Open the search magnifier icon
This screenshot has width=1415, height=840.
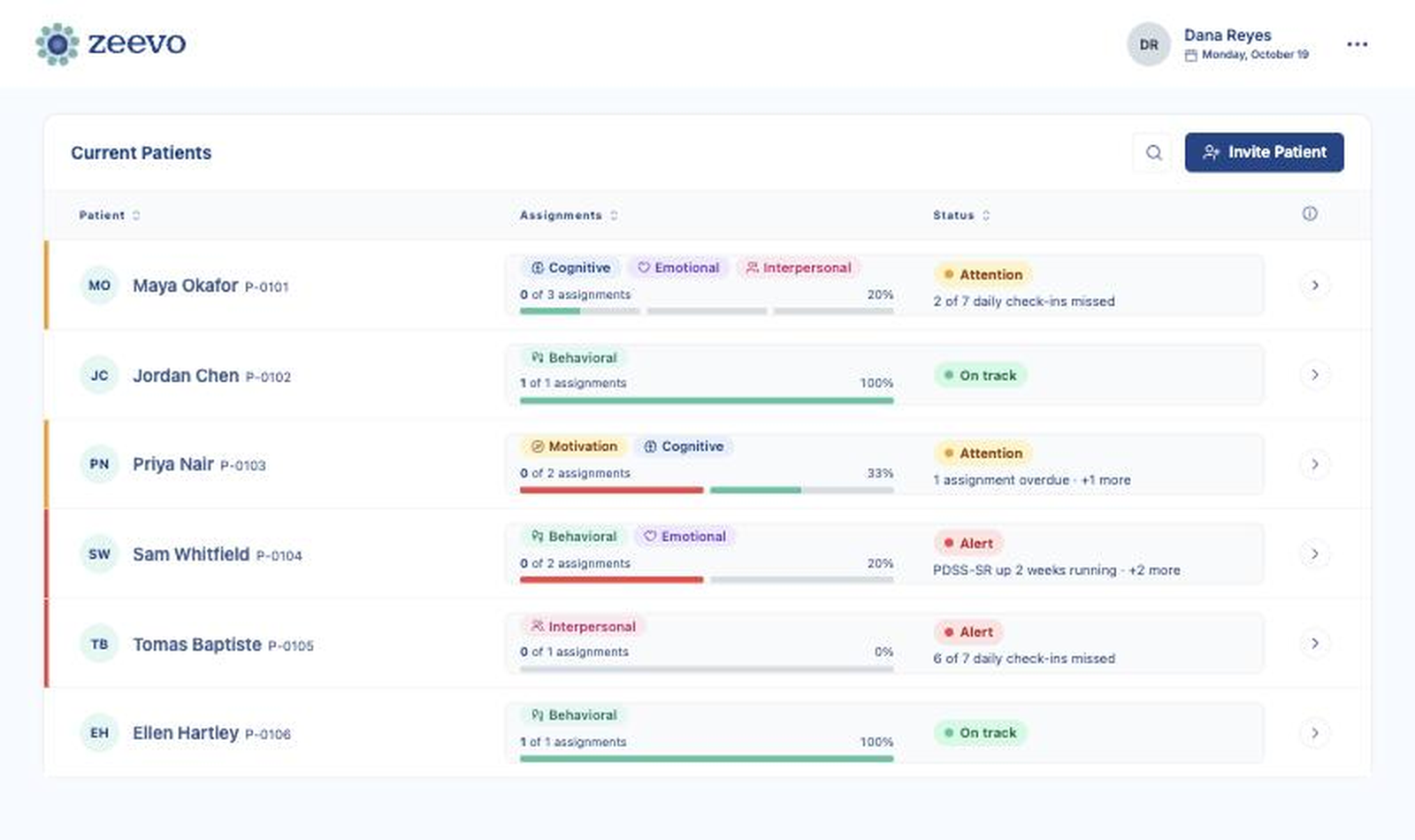[1153, 153]
